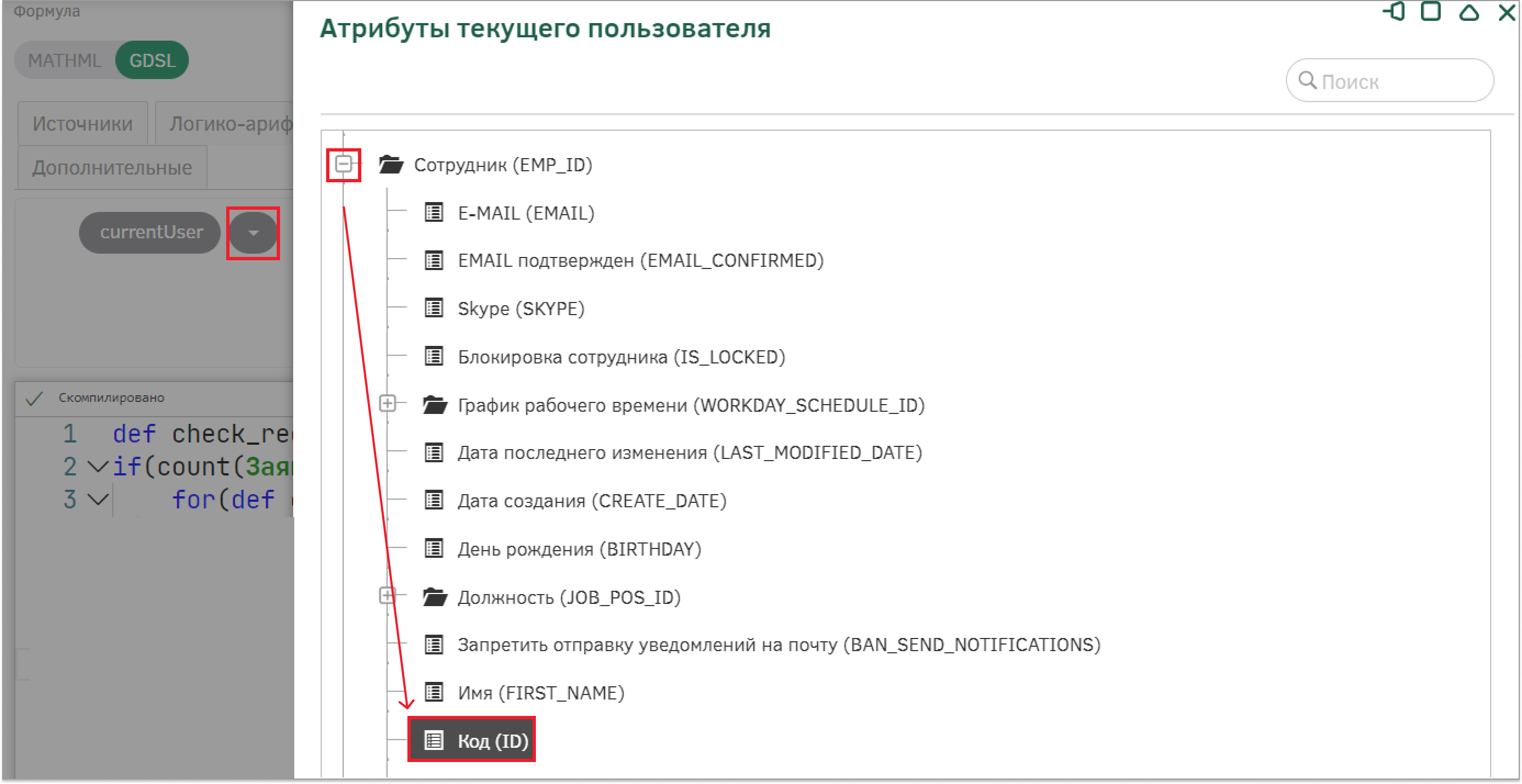Screen dimensions: 1522x784
Task: Click the currentUser button
Action: coord(150,233)
